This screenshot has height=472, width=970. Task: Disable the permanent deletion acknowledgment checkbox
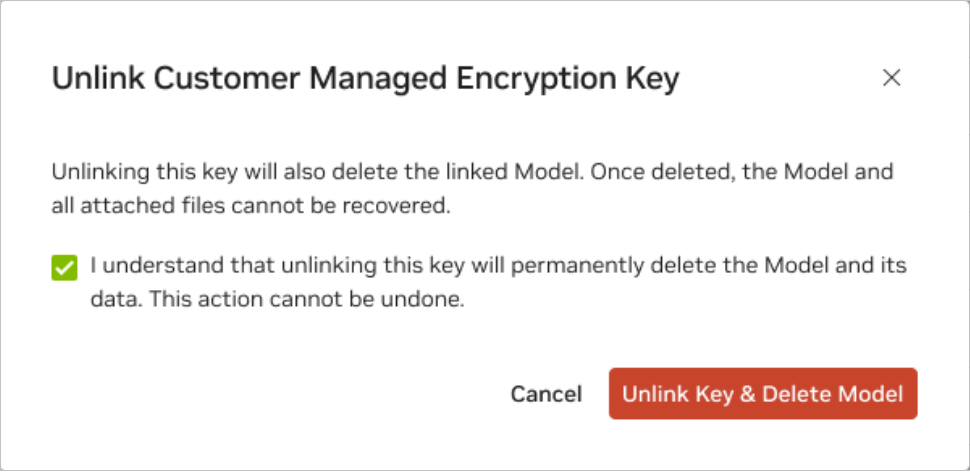65,268
